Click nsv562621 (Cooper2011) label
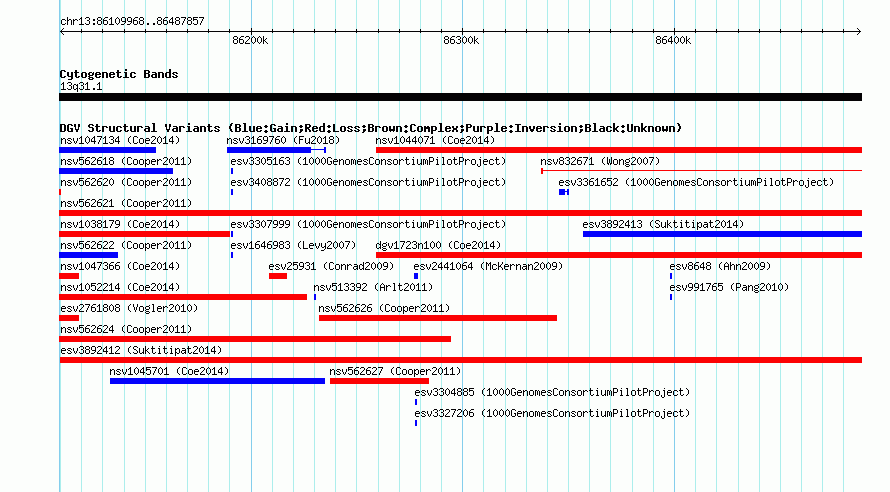890x492 pixels. point(126,203)
